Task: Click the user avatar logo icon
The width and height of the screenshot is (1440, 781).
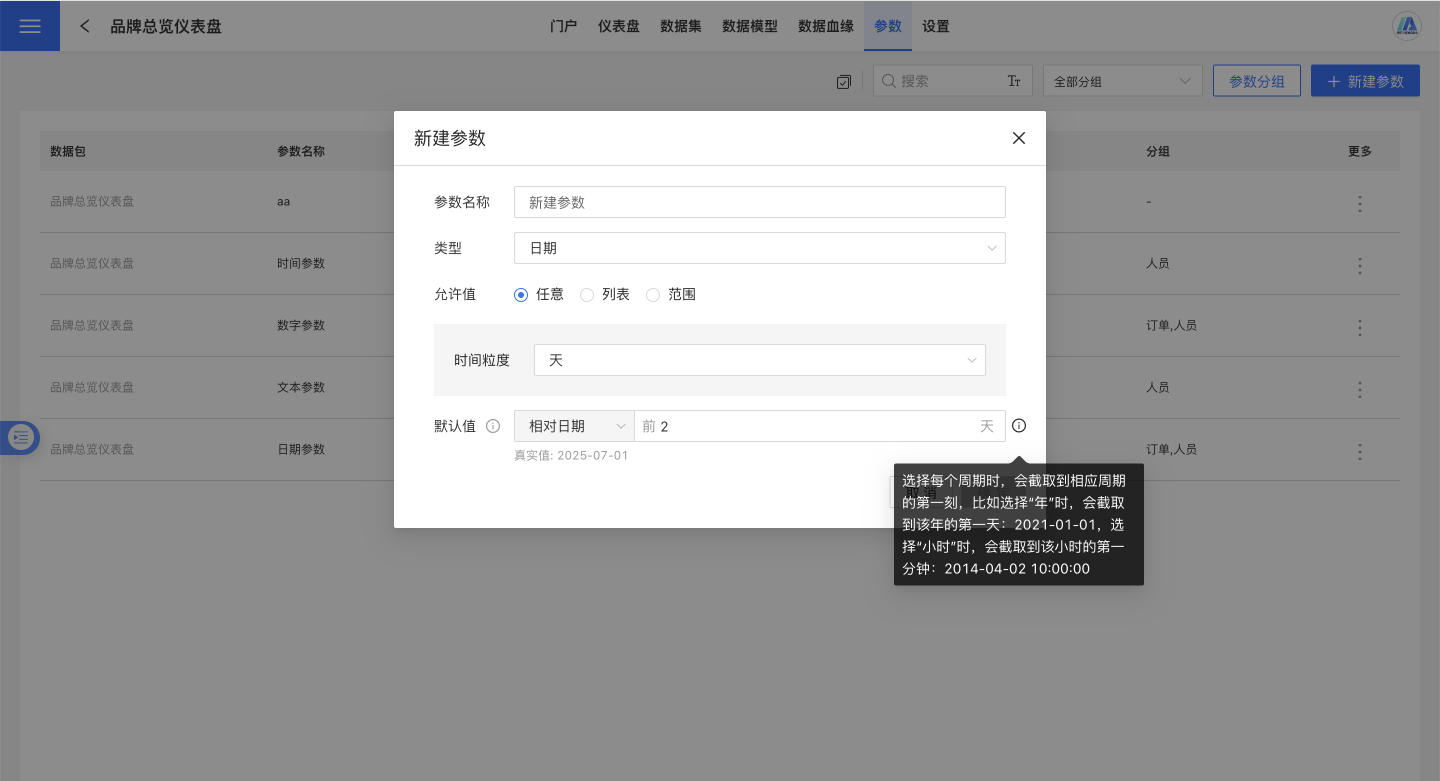Action: click(x=1407, y=26)
